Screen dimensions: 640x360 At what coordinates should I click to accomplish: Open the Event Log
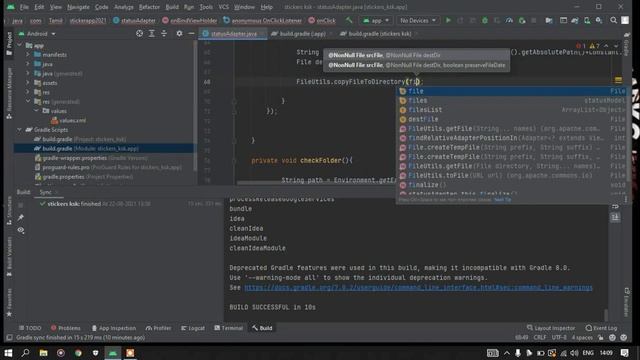[601, 328]
